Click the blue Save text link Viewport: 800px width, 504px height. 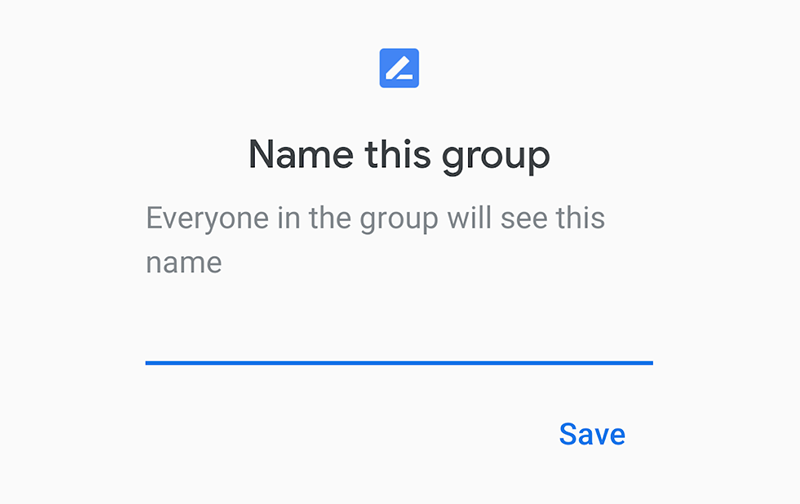592,434
